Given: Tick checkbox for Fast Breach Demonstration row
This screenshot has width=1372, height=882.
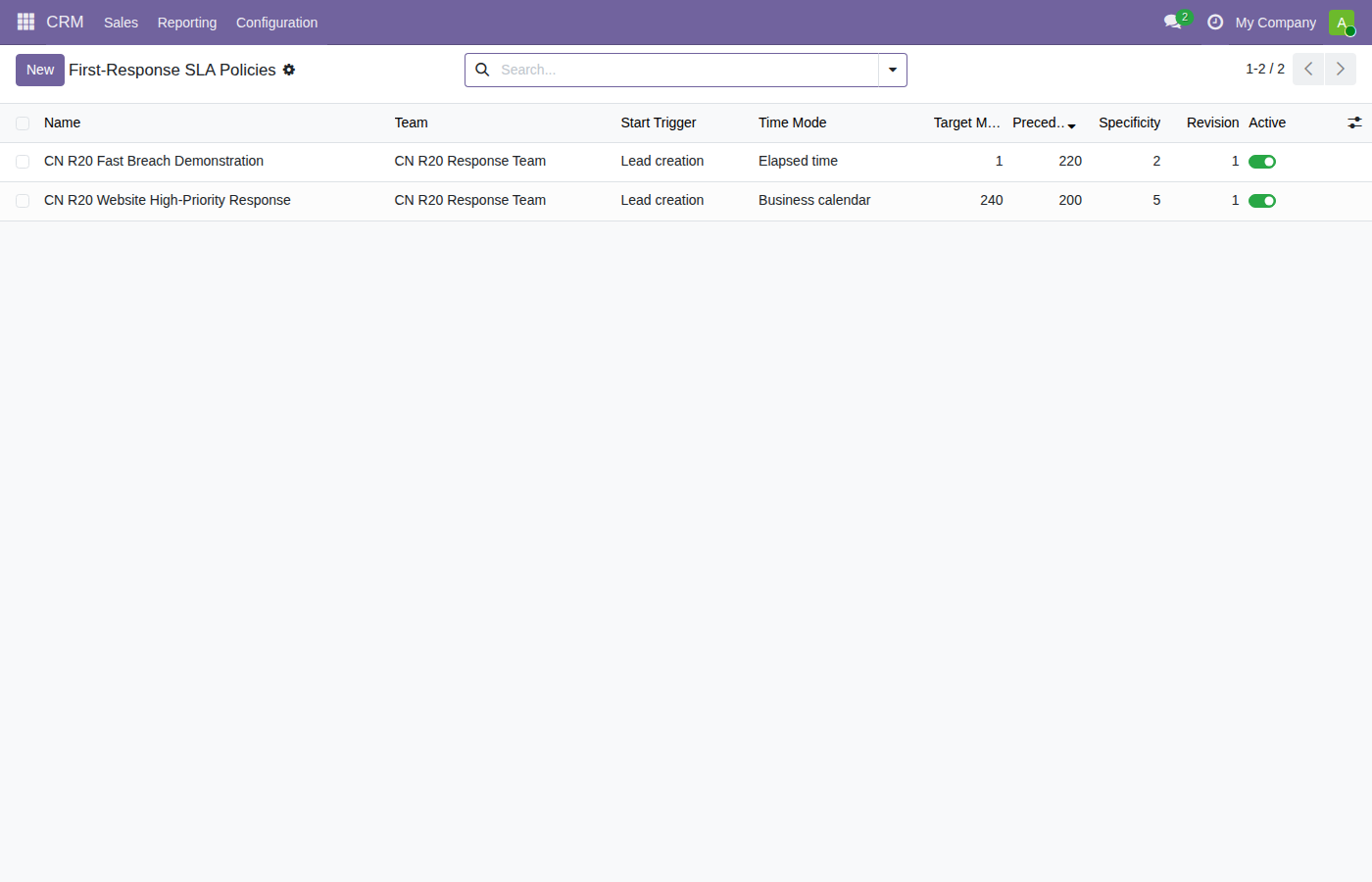Looking at the screenshot, I should click(23, 162).
